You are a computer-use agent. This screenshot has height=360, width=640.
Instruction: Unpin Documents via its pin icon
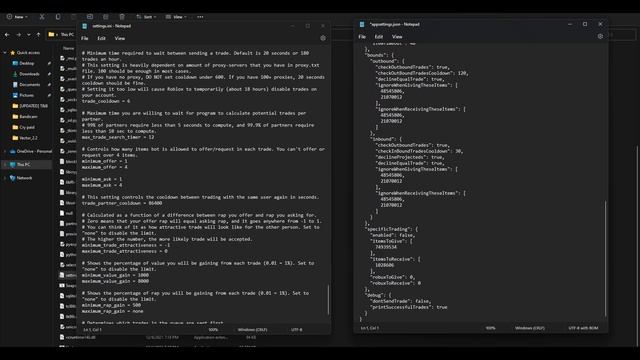click(49, 84)
